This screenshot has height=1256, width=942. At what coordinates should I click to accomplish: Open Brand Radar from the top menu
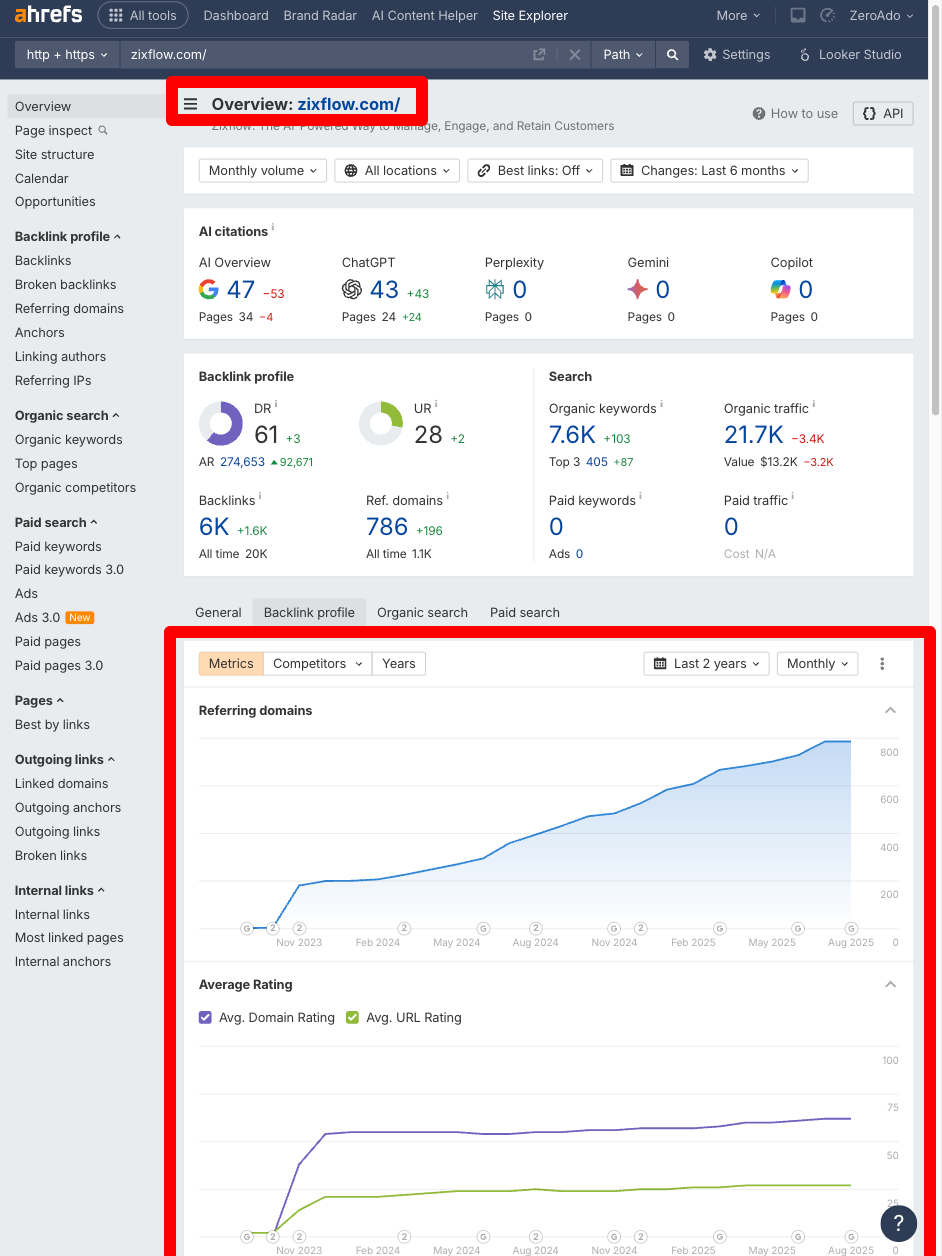point(320,15)
